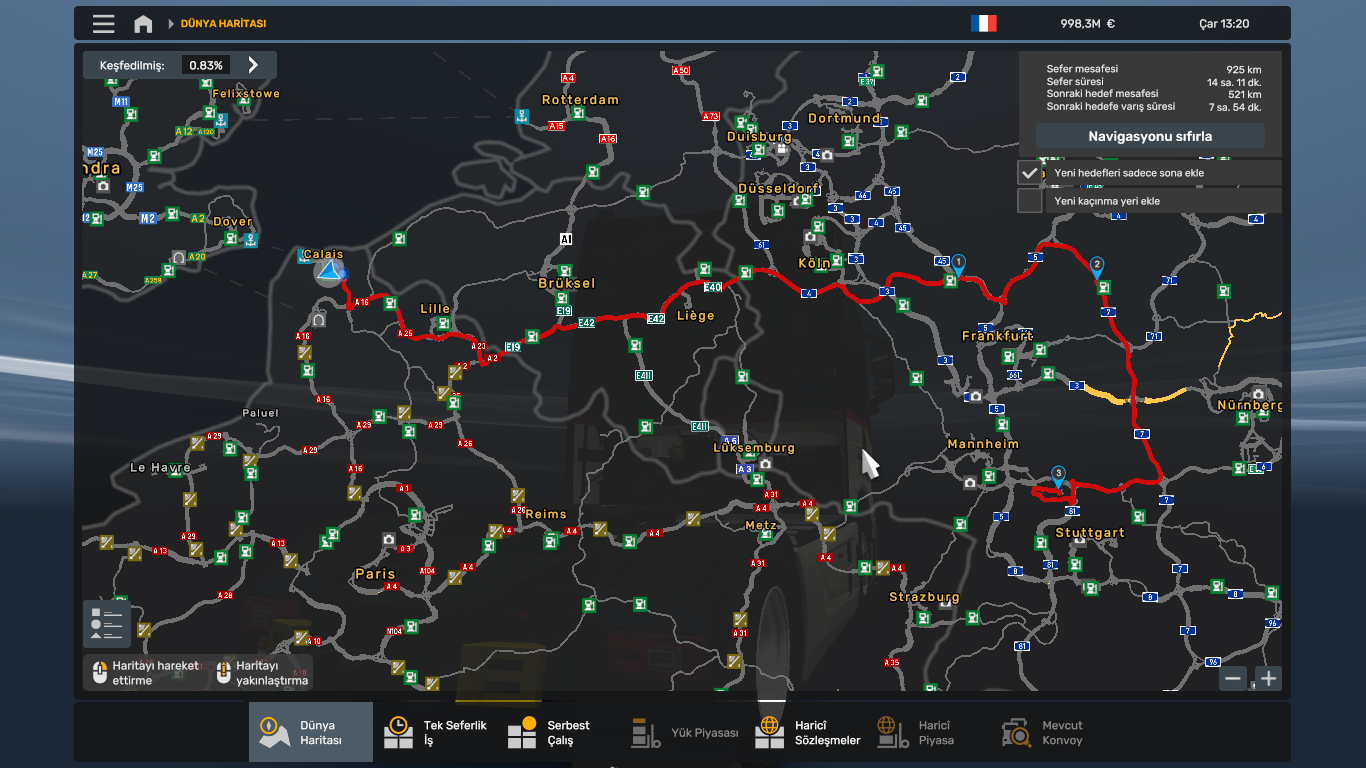
Task: Click the camera viewpoint icon above Paris
Action: tap(389, 539)
